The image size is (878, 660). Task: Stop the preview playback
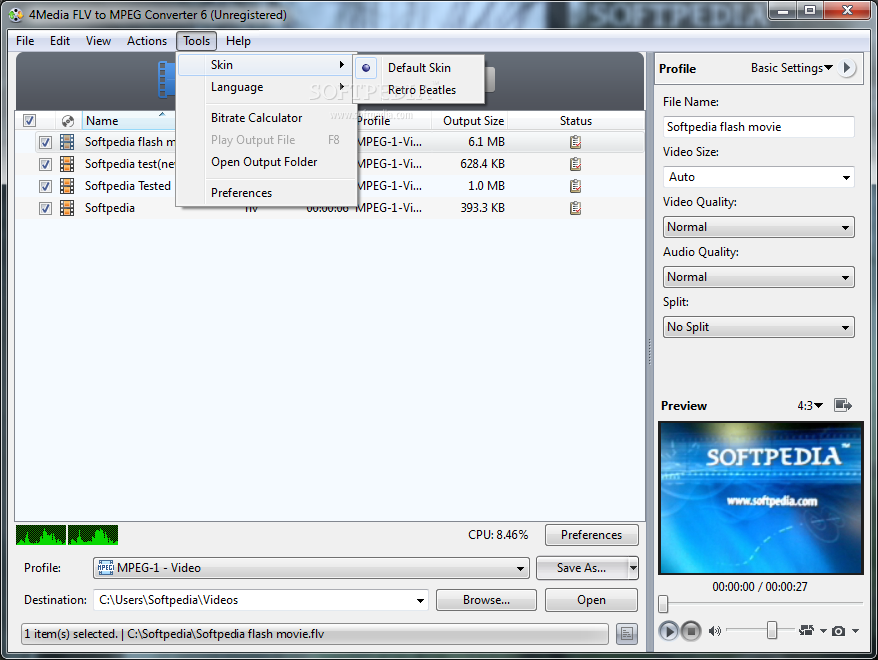(691, 631)
